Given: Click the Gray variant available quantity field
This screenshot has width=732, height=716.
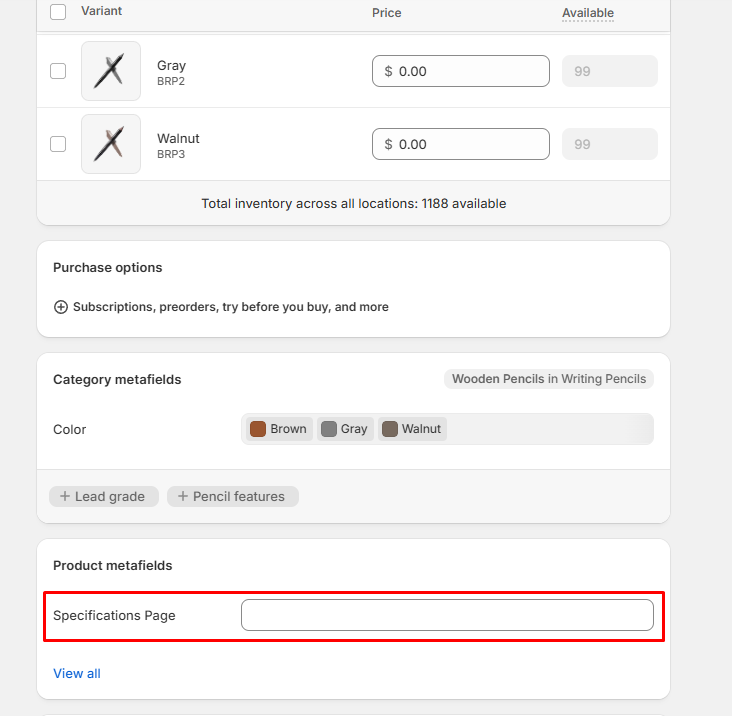Looking at the screenshot, I should 609,71.
